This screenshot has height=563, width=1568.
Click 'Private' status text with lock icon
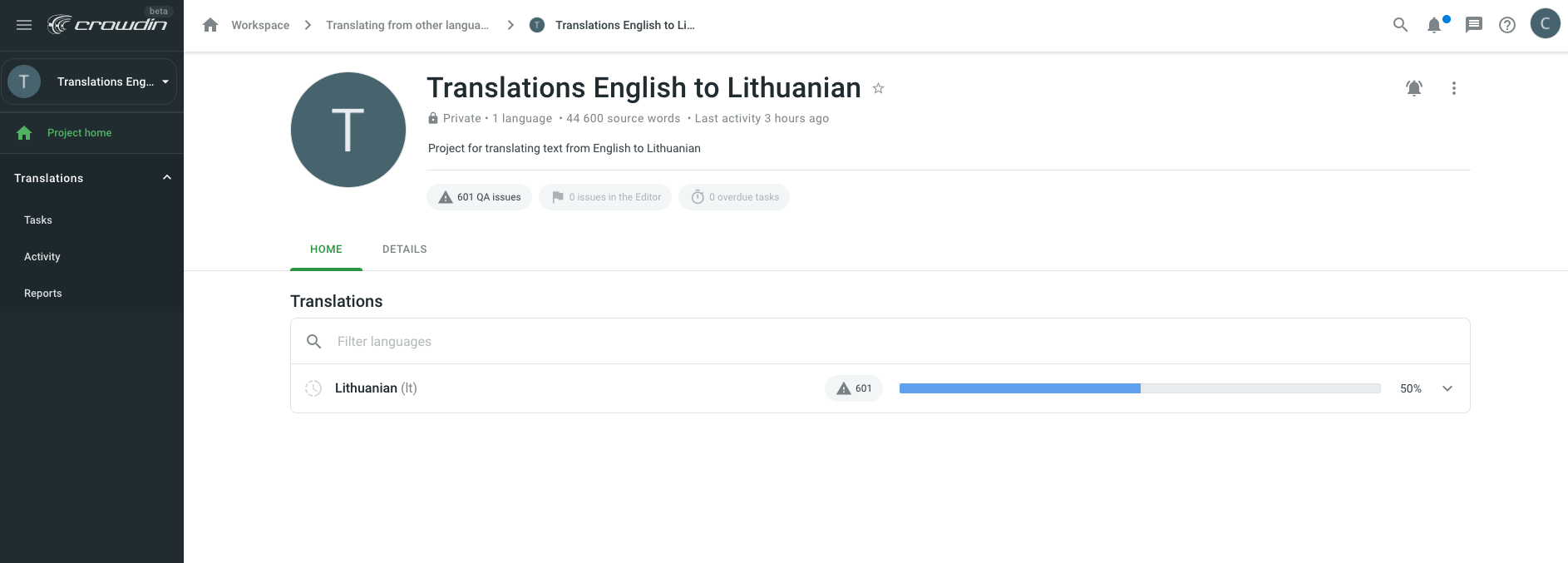coord(455,118)
